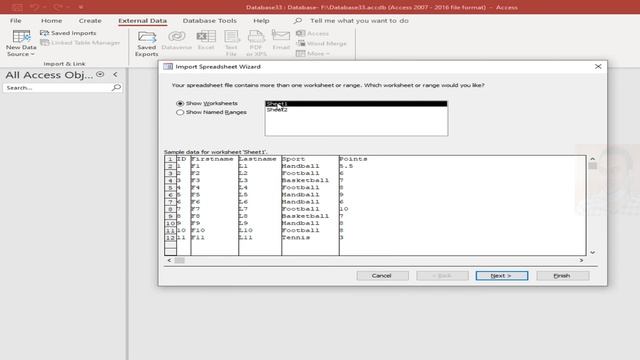Click the navigation pane search icon
Screen dimensions: 640x360
[116, 87]
